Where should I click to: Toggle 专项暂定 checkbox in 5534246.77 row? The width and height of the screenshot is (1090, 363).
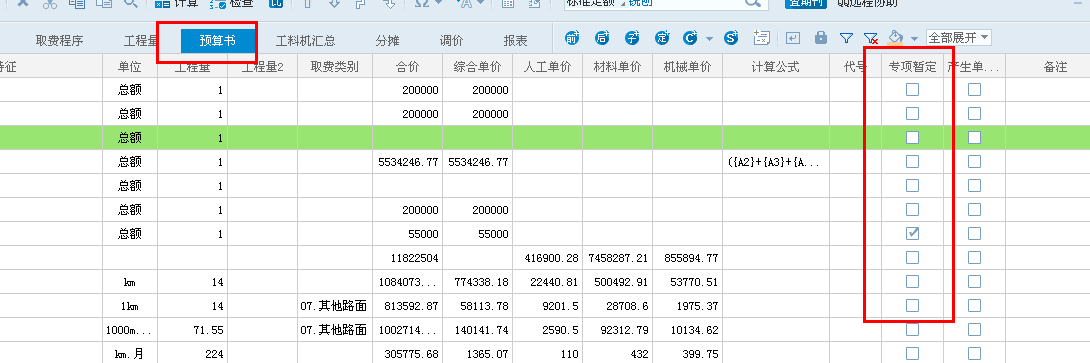(912, 161)
